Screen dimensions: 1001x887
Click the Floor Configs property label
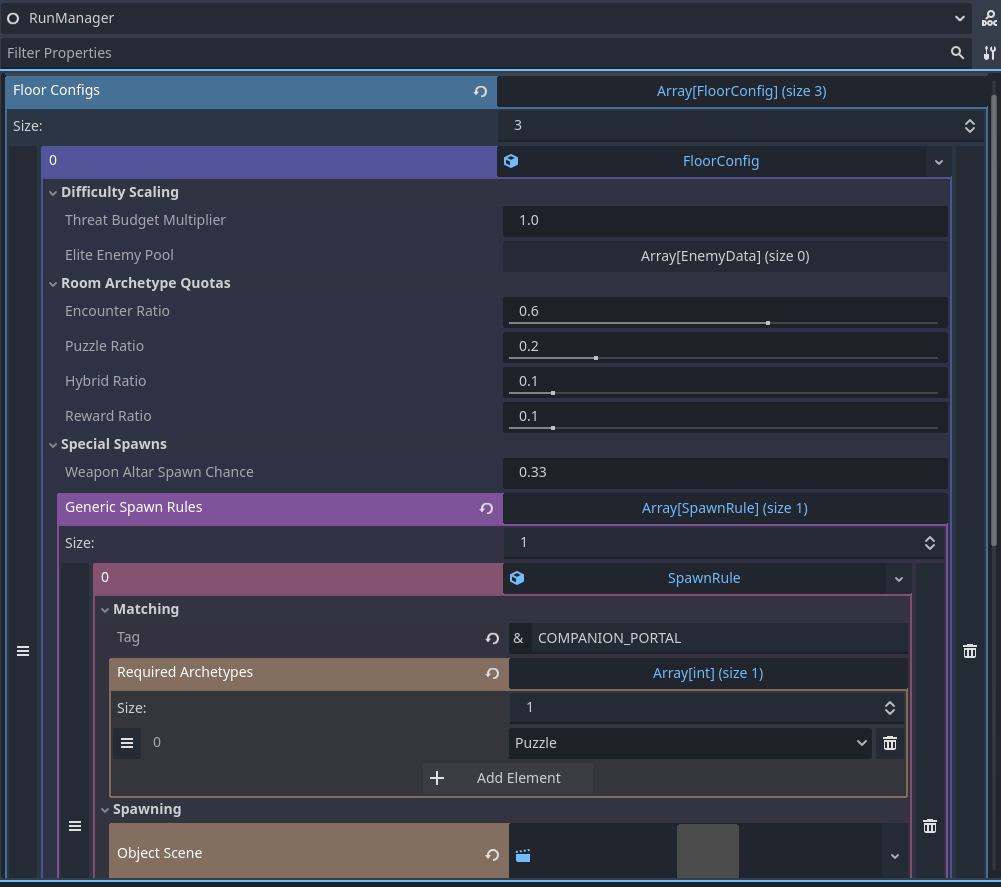coord(56,91)
